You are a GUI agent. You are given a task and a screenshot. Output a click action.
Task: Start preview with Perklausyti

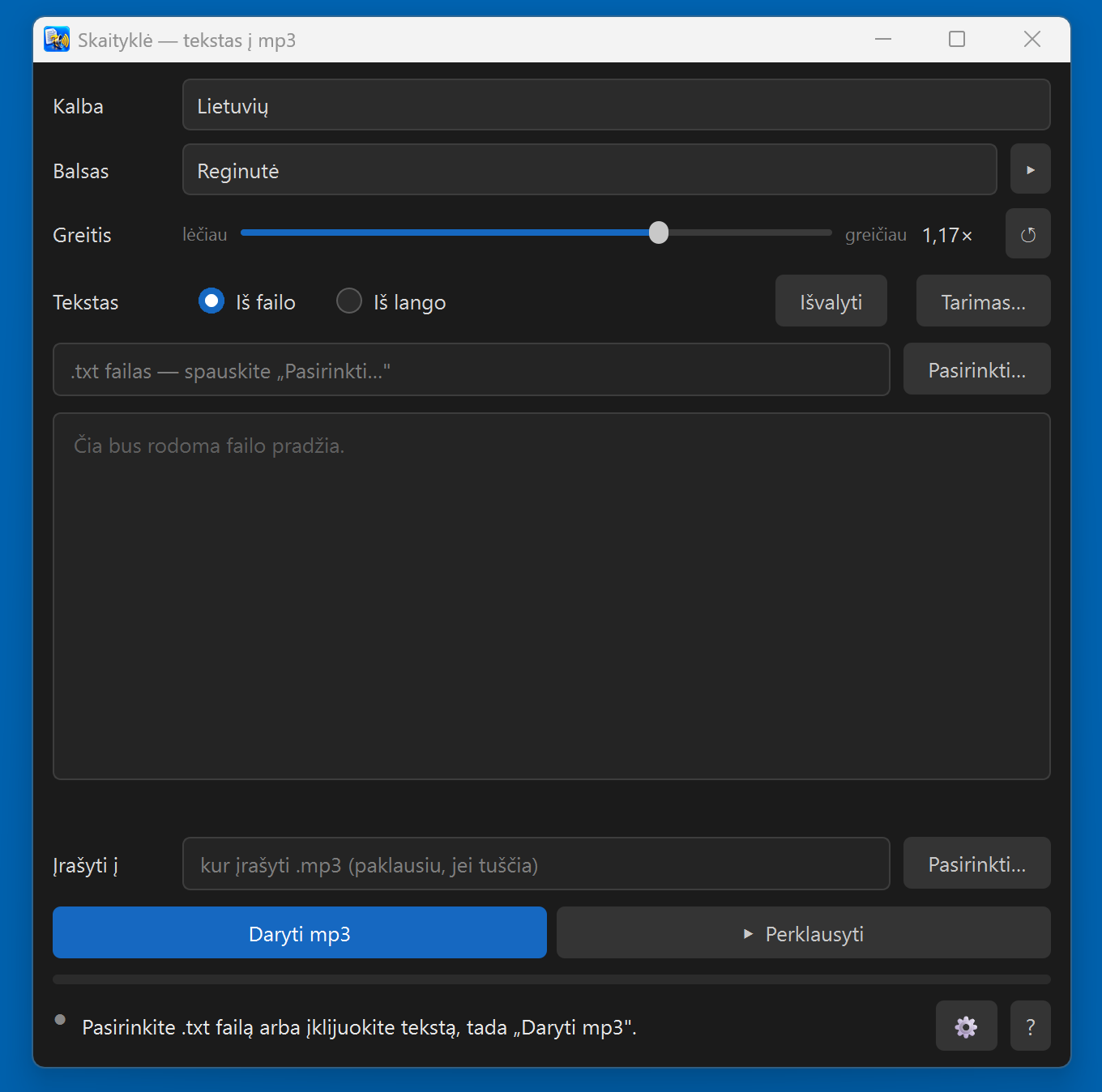pyautogui.click(x=803, y=932)
